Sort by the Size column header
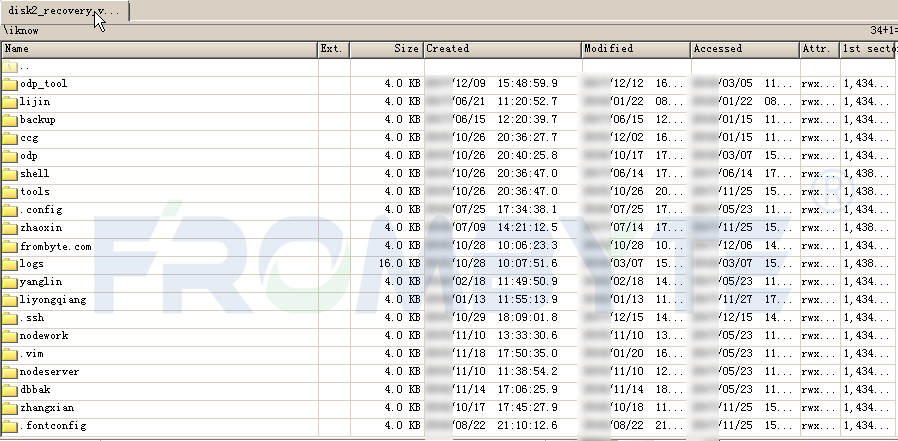 click(x=387, y=49)
